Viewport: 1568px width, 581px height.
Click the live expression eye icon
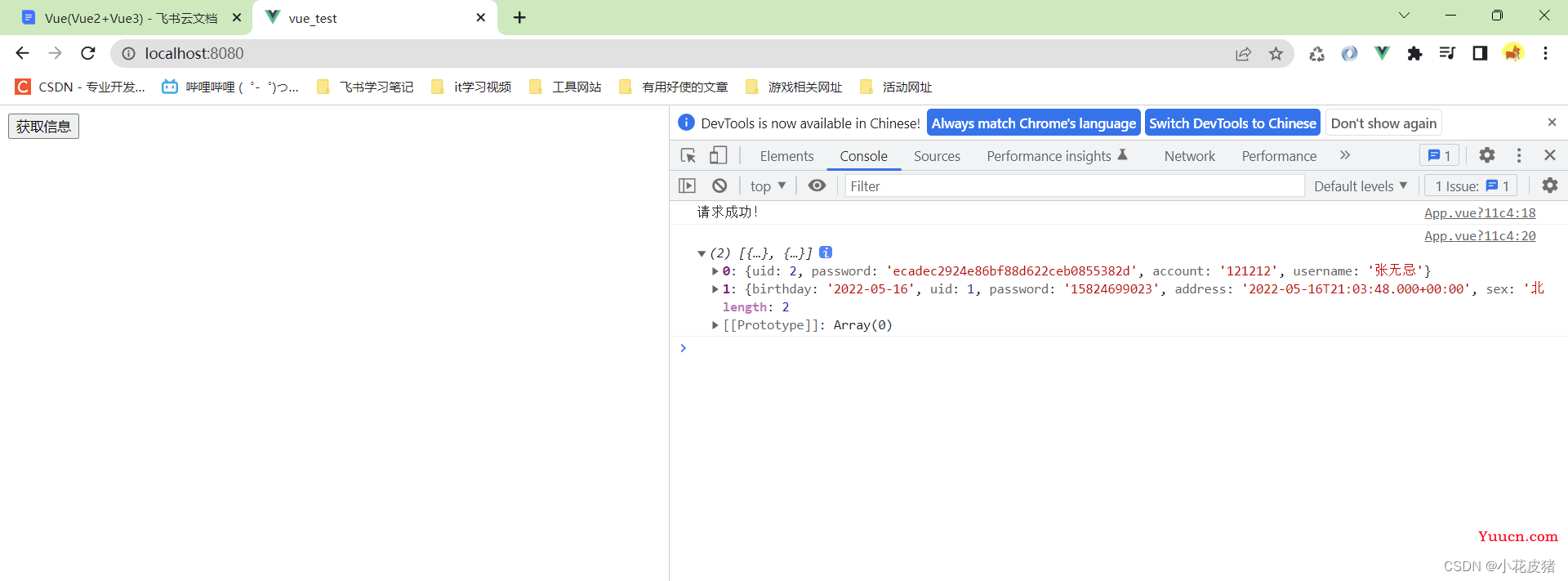pyautogui.click(x=817, y=185)
